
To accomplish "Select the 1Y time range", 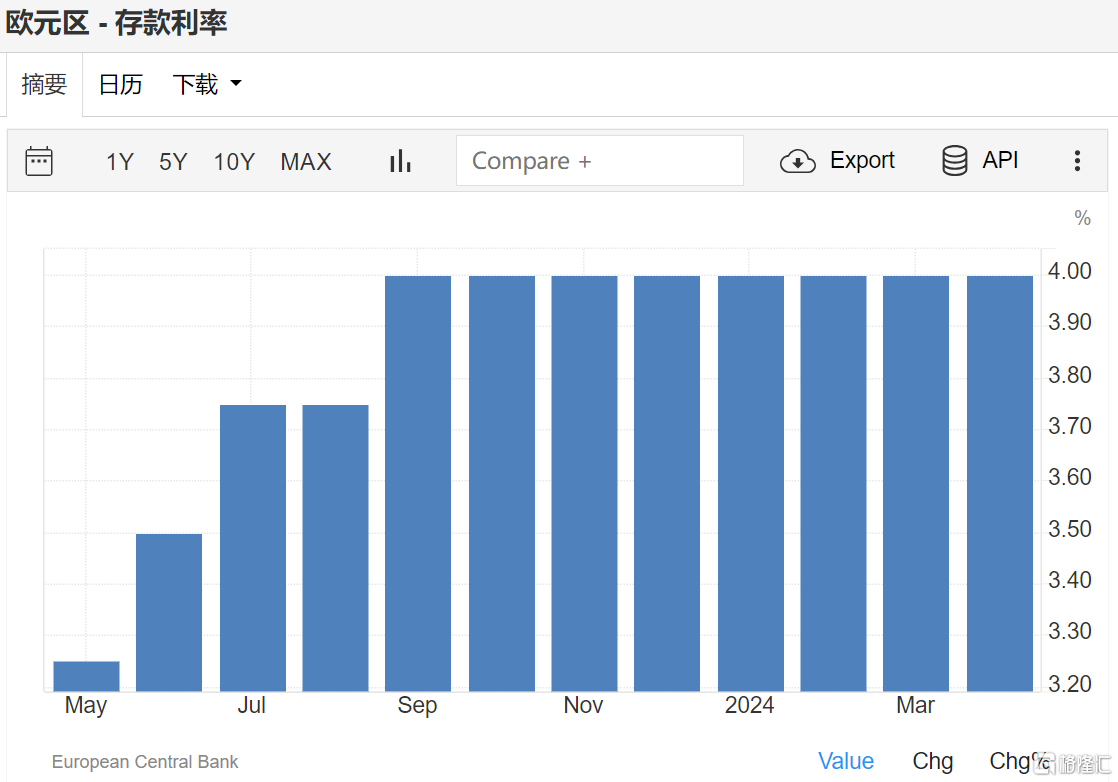I will (x=119, y=161).
